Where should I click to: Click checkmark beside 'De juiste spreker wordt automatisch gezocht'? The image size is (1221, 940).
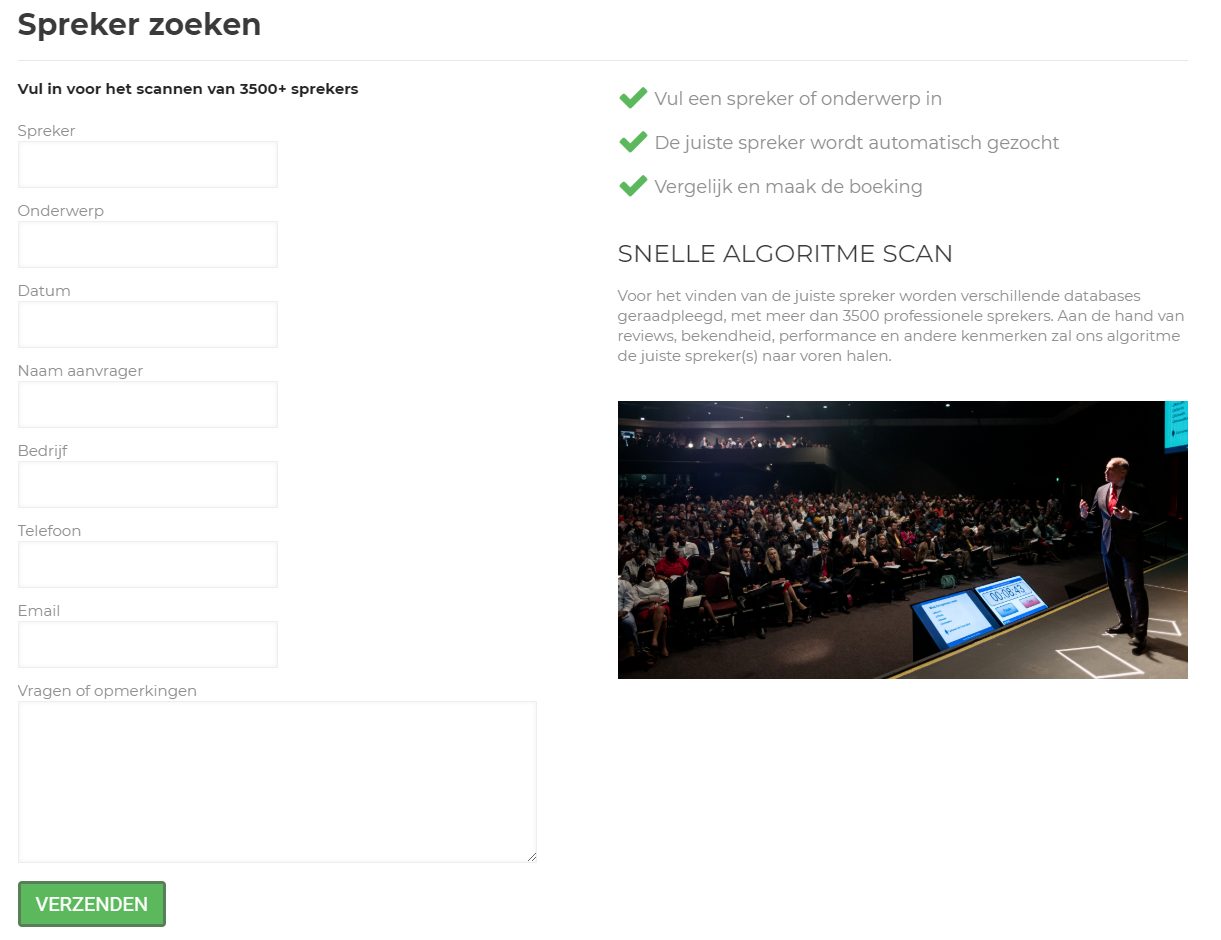click(633, 142)
